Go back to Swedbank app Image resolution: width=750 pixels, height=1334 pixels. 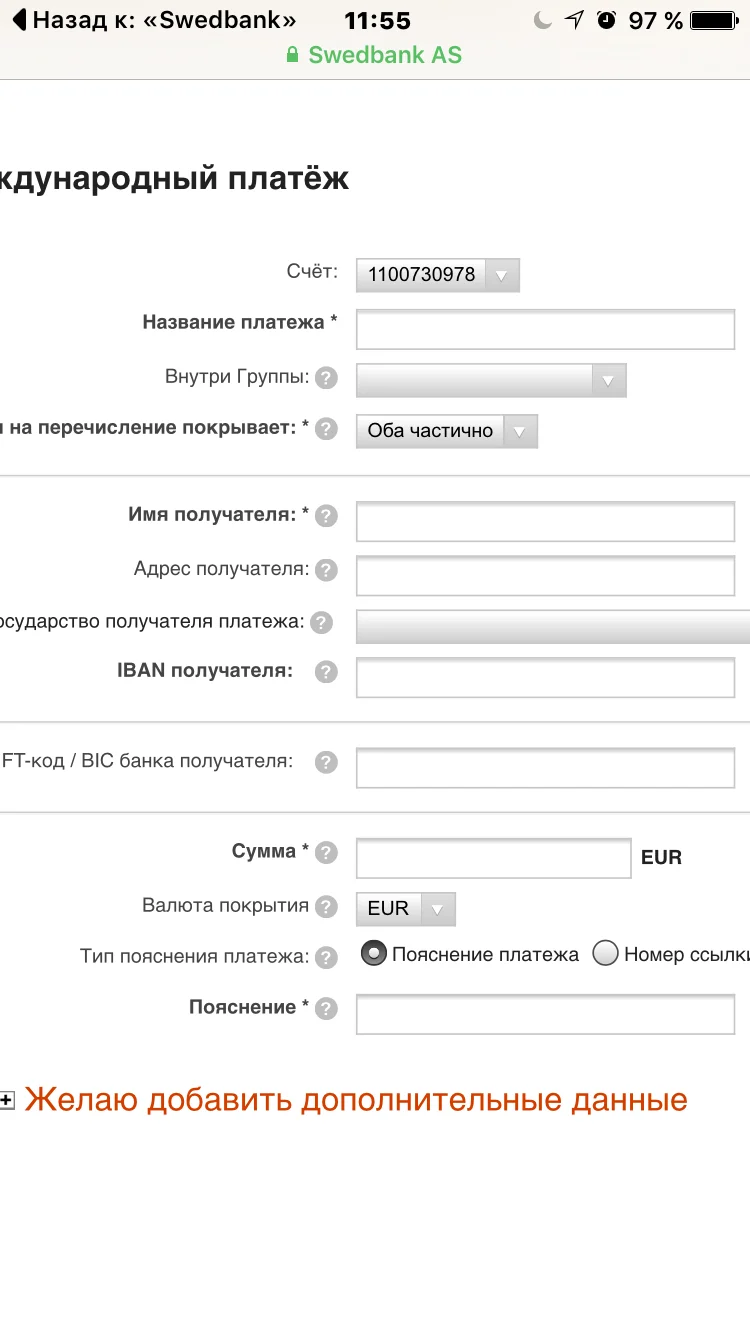150,20
